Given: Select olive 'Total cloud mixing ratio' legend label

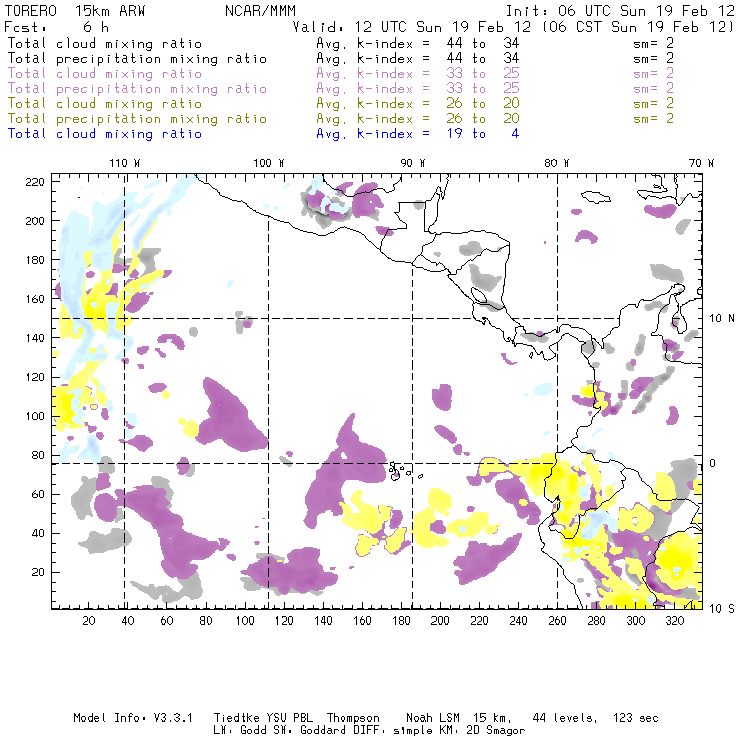Looking at the screenshot, I should 105,104.
